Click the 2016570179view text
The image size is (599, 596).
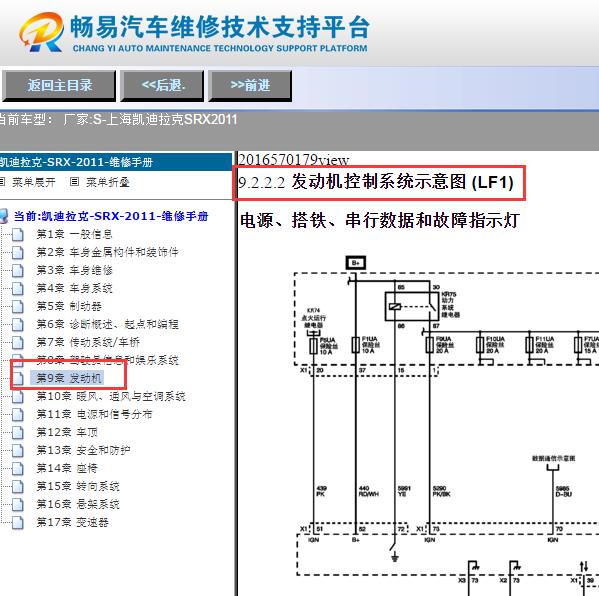293,160
